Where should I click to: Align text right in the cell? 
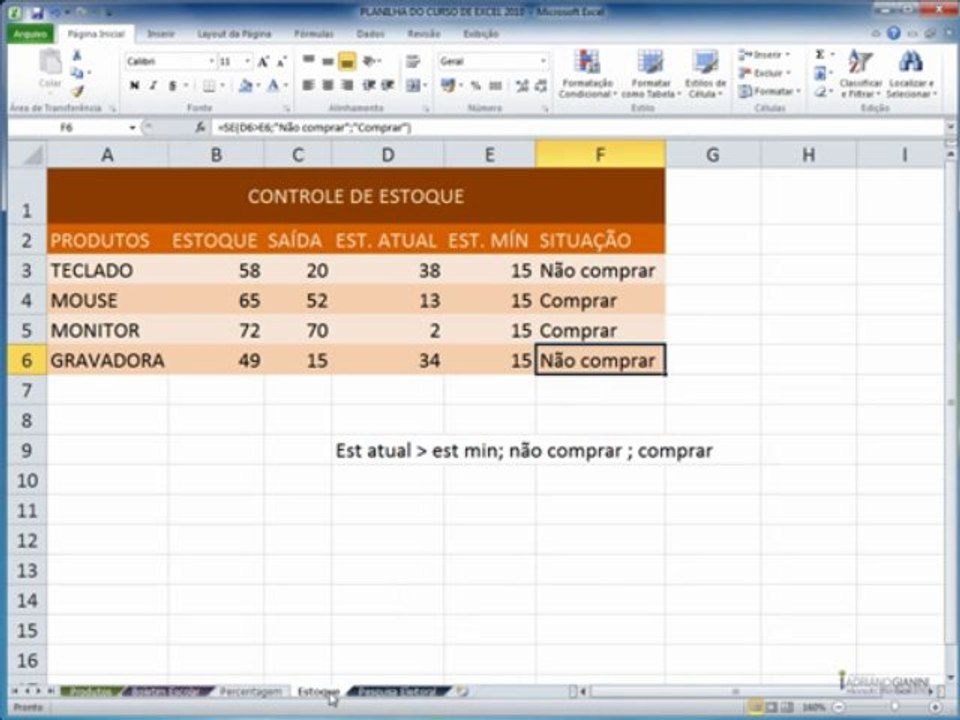coord(347,85)
